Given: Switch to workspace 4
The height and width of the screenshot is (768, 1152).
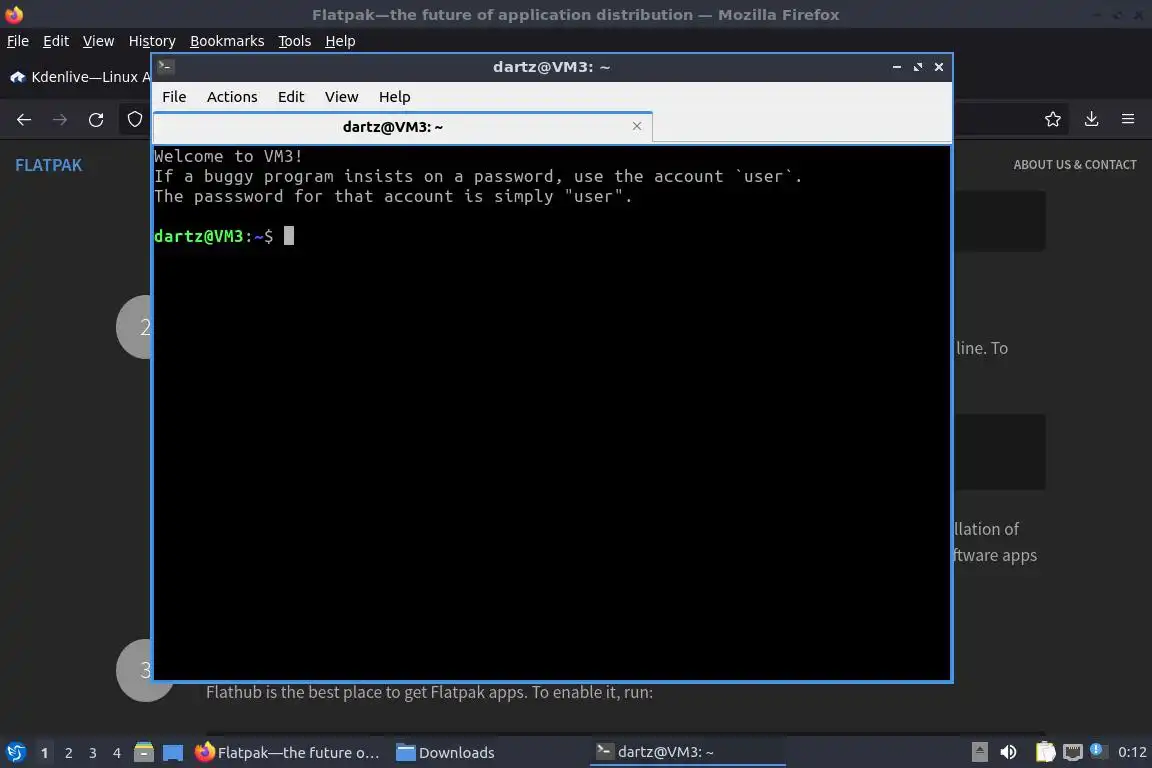Looking at the screenshot, I should [x=117, y=753].
